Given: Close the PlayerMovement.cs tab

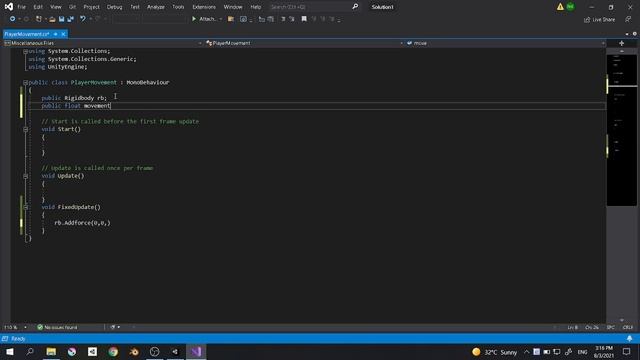Looking at the screenshot, I should point(63,34).
